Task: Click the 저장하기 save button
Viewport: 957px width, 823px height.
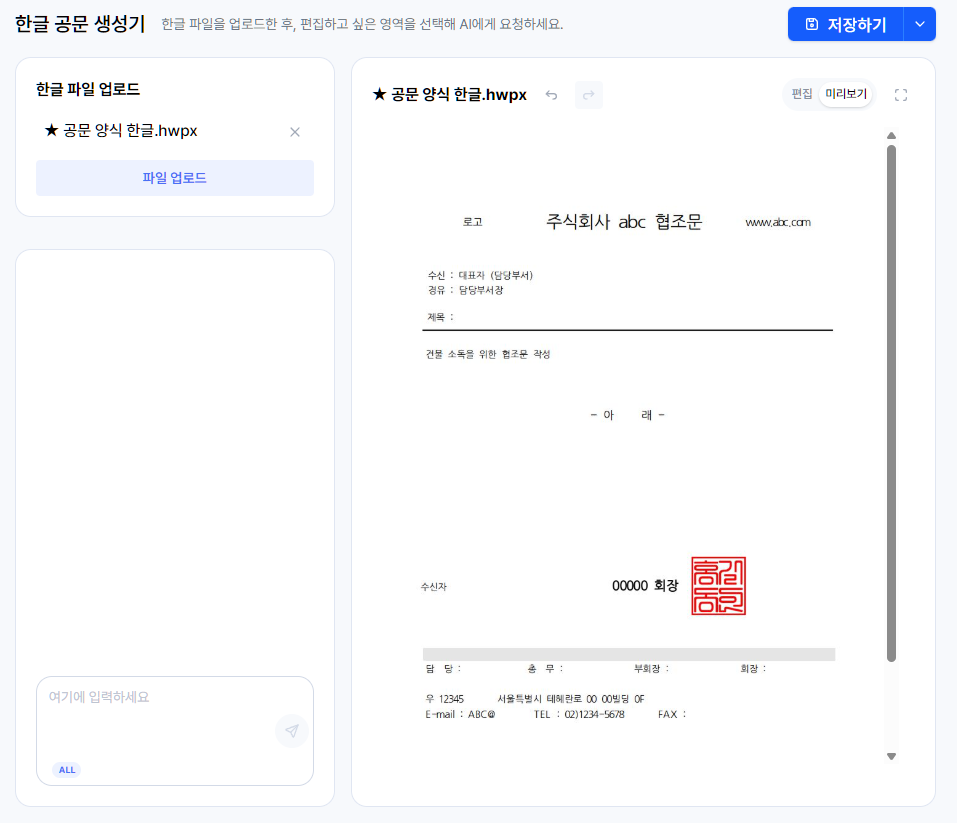Action: click(845, 25)
